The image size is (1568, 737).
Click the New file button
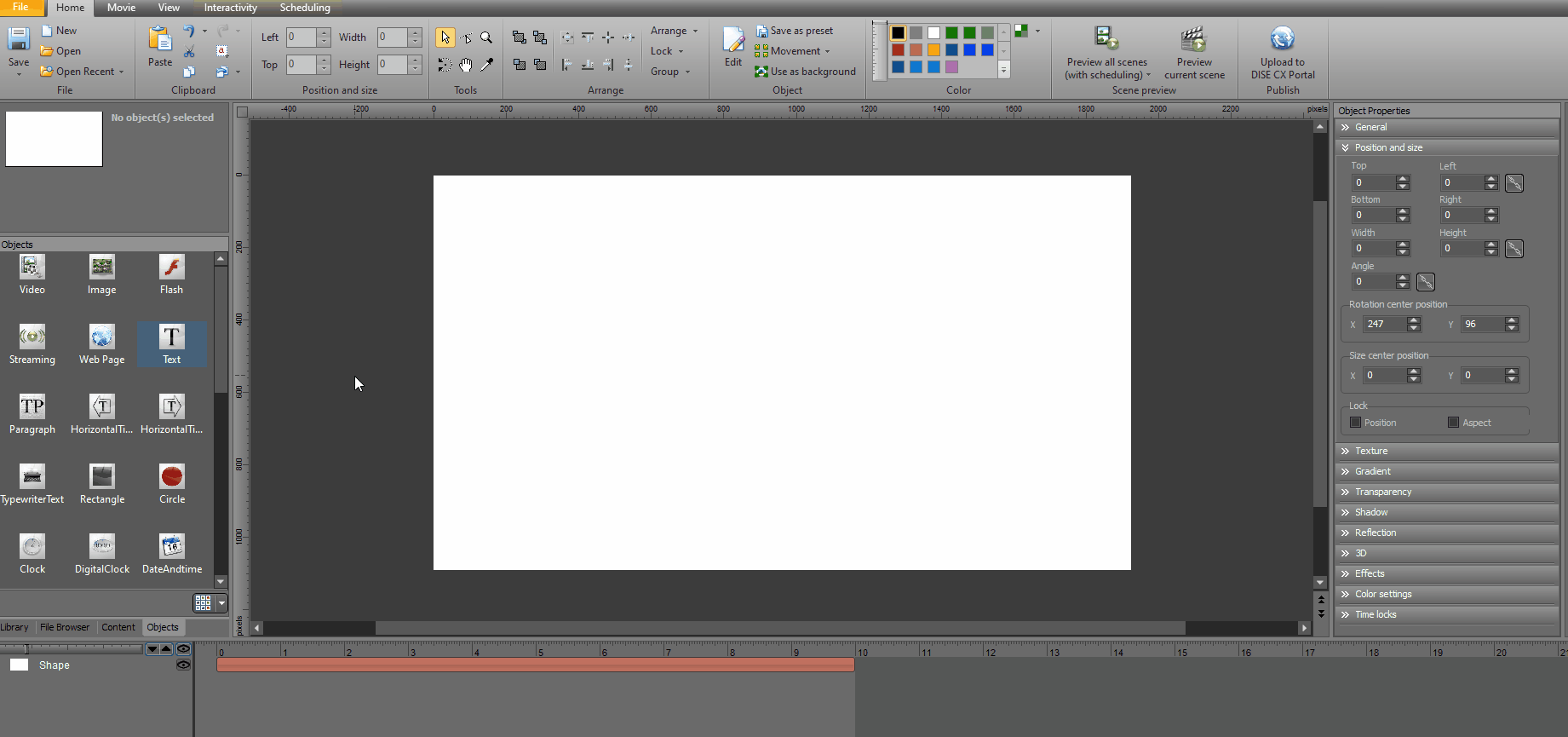coord(59,31)
